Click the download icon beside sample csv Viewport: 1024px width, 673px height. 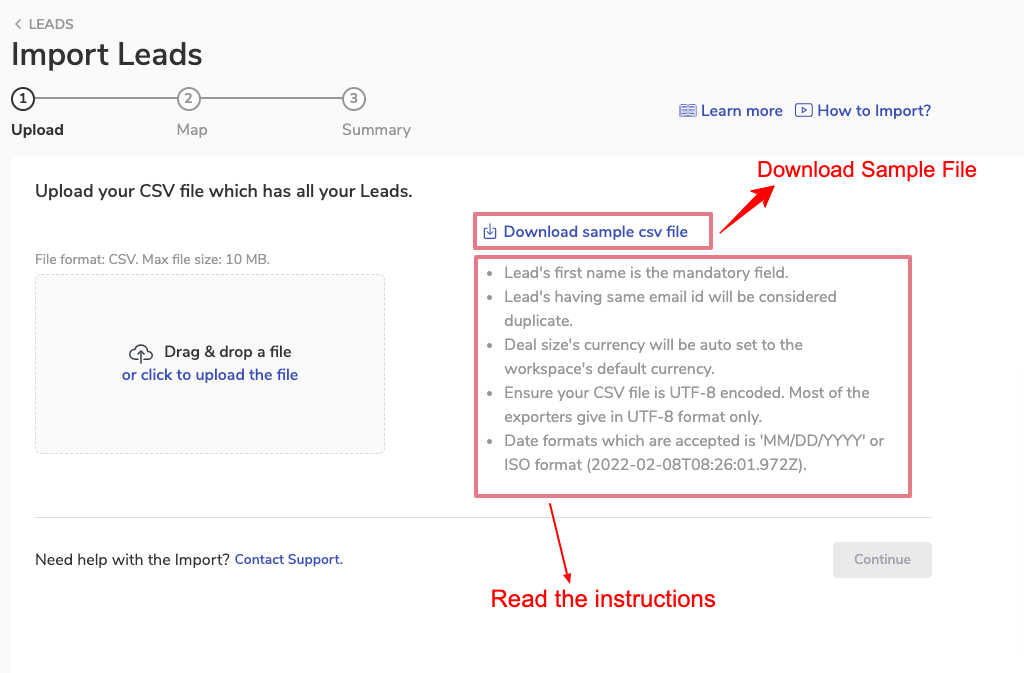(490, 232)
